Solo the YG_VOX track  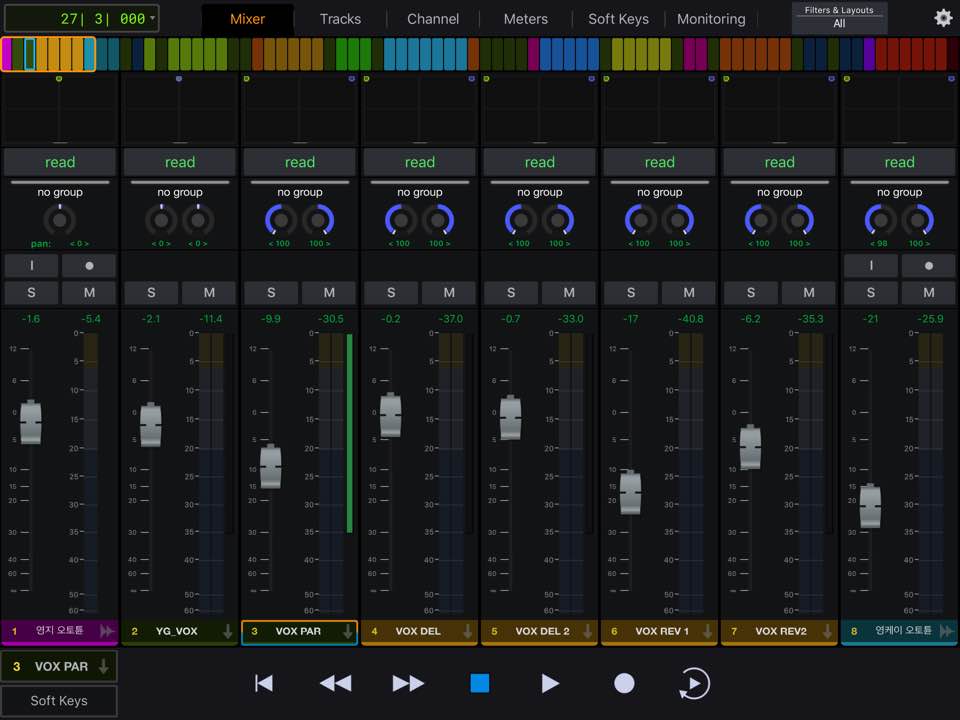(151, 293)
